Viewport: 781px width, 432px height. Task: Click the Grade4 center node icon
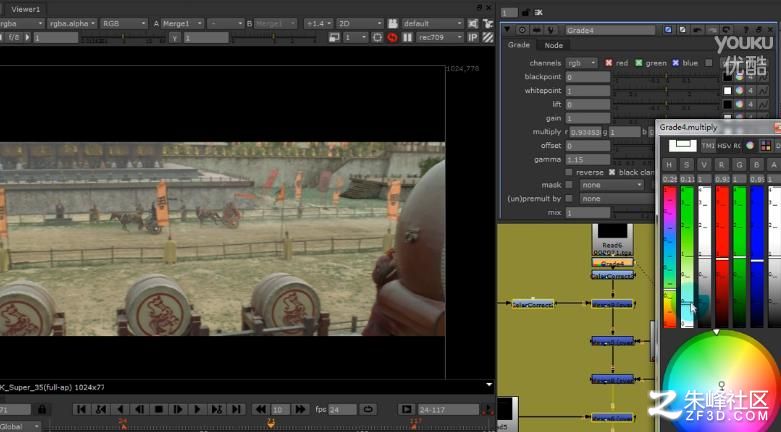521,30
